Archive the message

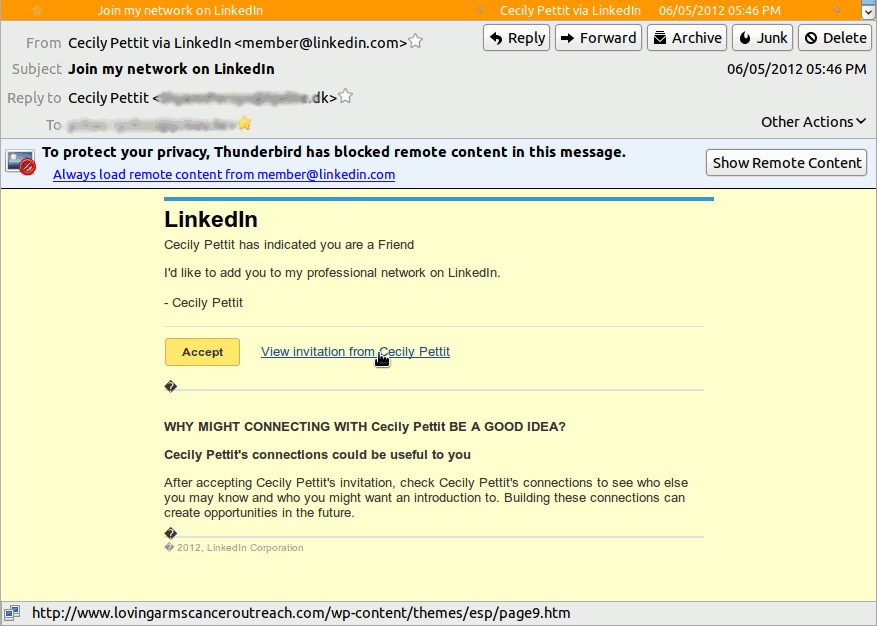686,38
